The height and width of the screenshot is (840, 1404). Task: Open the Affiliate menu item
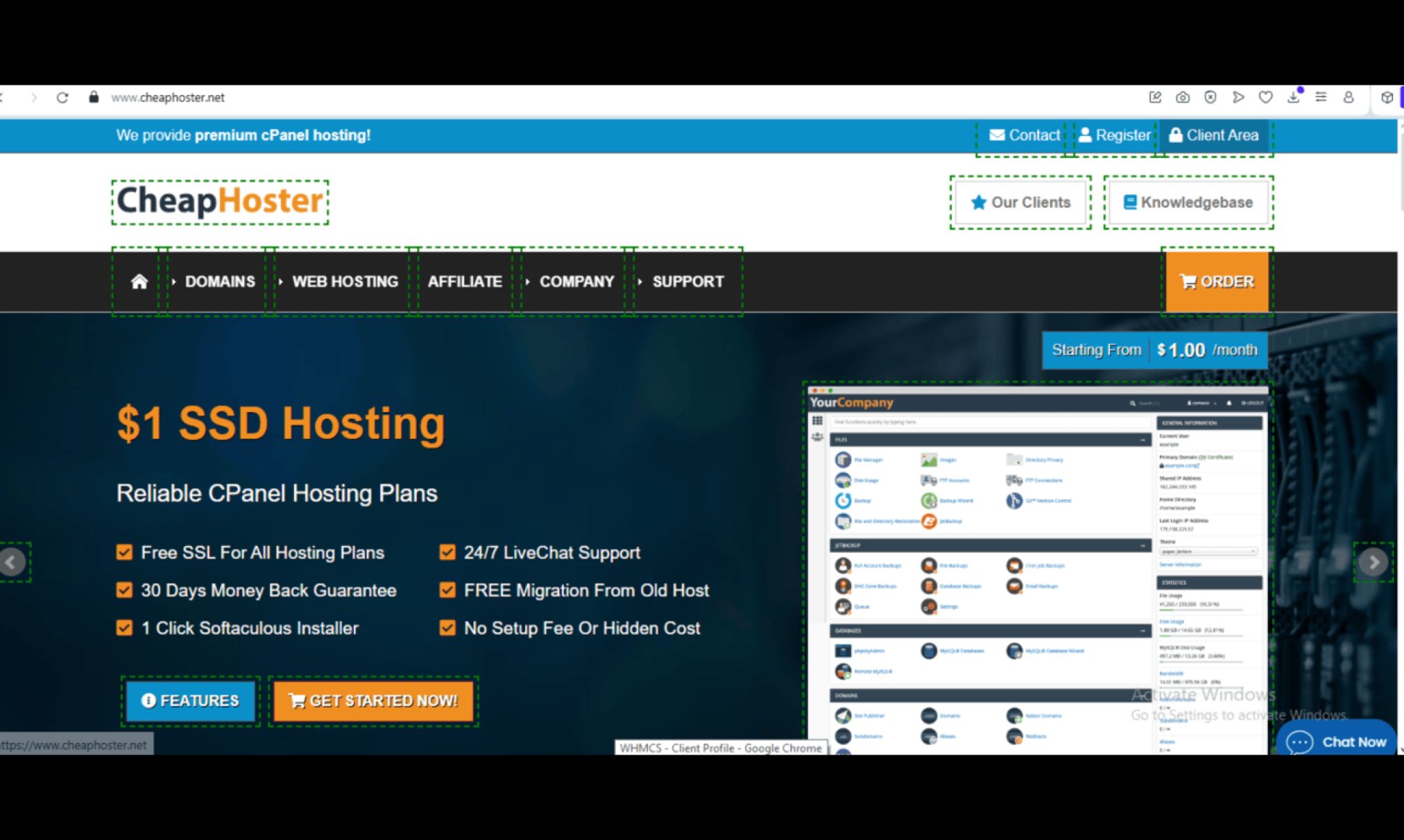pyautogui.click(x=464, y=282)
